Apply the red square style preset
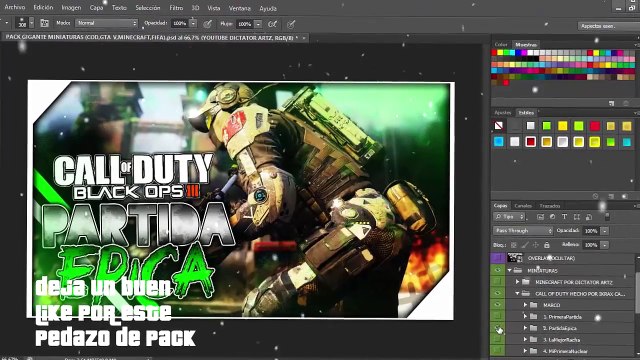The height and width of the screenshot is (360, 640). pyautogui.click(x=595, y=126)
